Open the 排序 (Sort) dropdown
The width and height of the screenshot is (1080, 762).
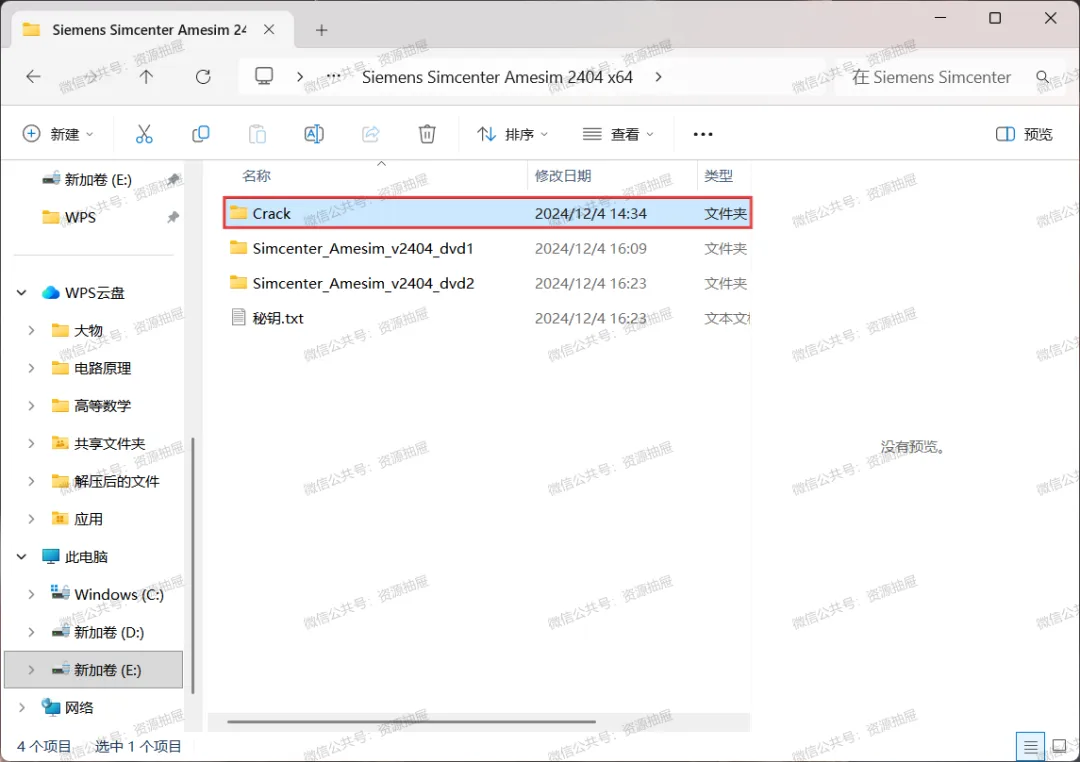(x=512, y=134)
